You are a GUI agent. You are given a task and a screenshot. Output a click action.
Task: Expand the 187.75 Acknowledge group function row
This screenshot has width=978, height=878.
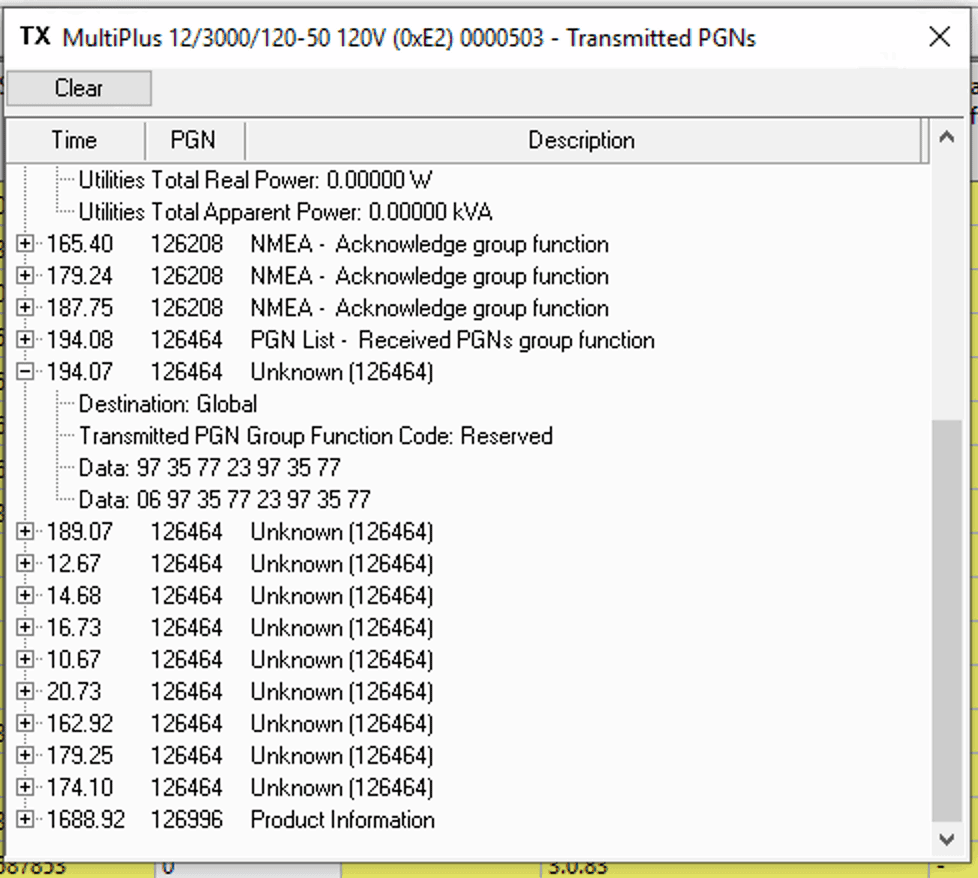(25, 307)
